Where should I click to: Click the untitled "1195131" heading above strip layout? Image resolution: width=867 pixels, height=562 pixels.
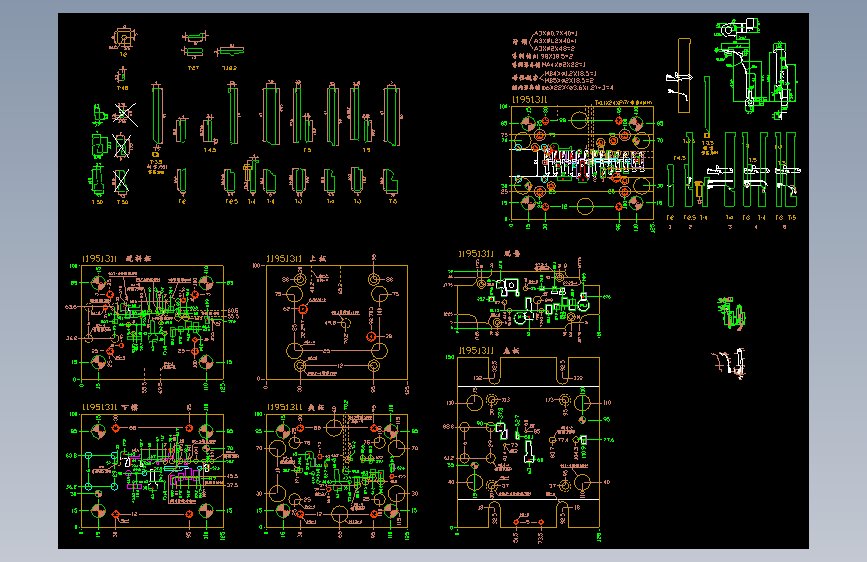click(529, 100)
